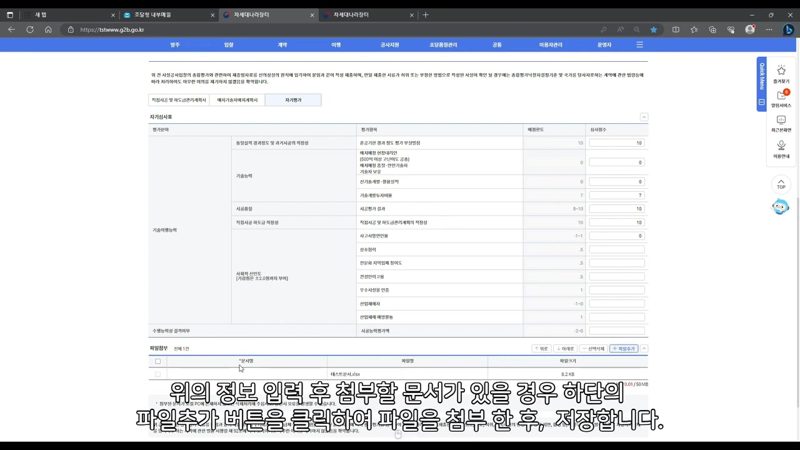Open read aloud icon in address bar

click(620, 30)
